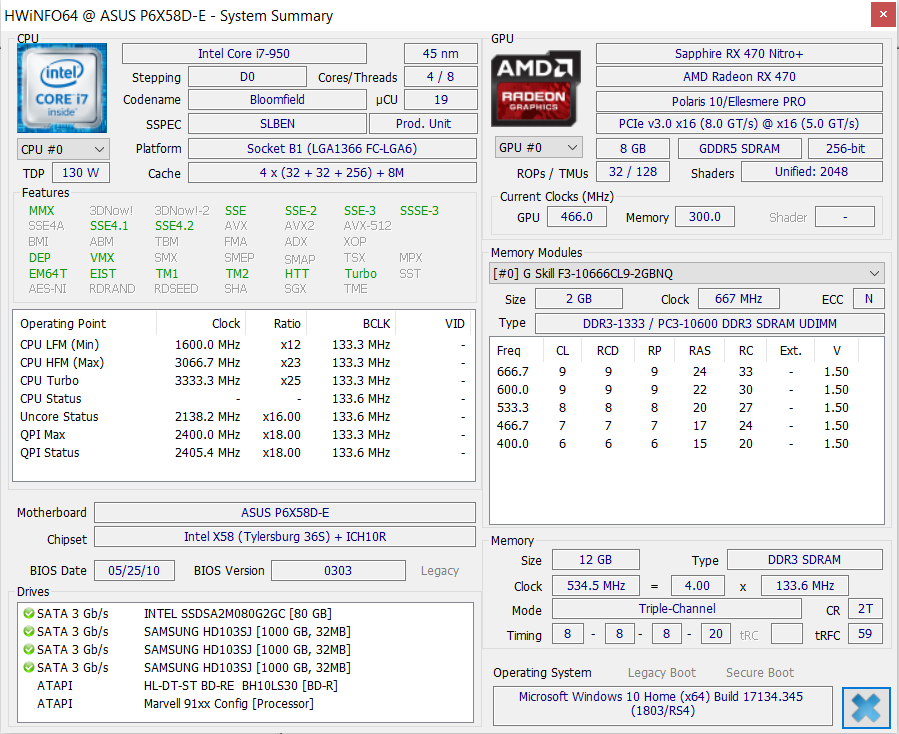Click the ECC value N
Screen dimensions: 899x734
point(869,299)
